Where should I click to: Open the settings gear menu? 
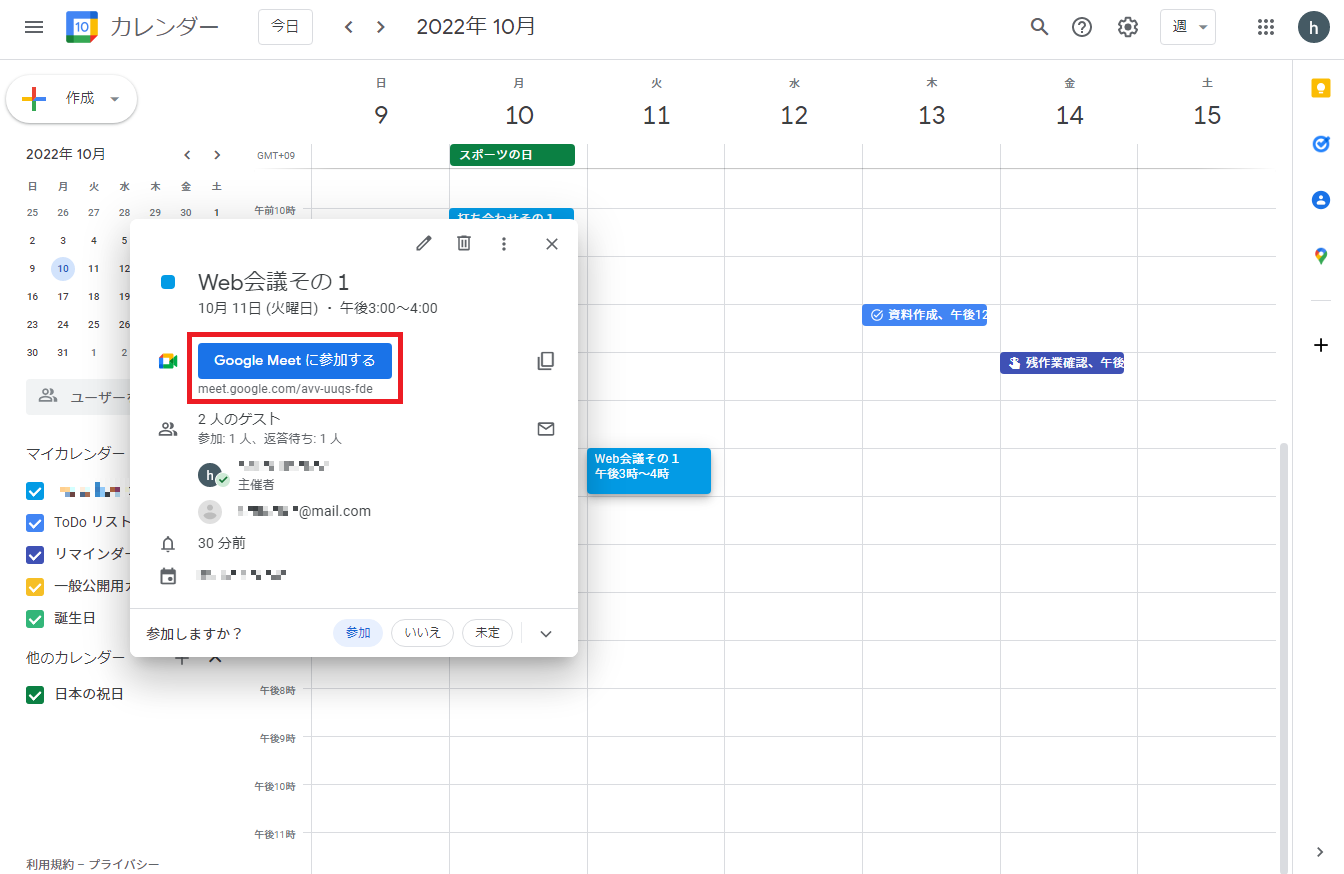pos(1128,27)
